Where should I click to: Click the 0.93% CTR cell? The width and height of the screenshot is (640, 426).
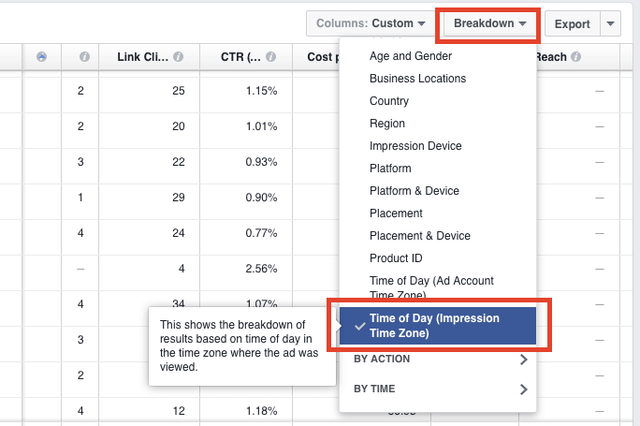[261, 162]
